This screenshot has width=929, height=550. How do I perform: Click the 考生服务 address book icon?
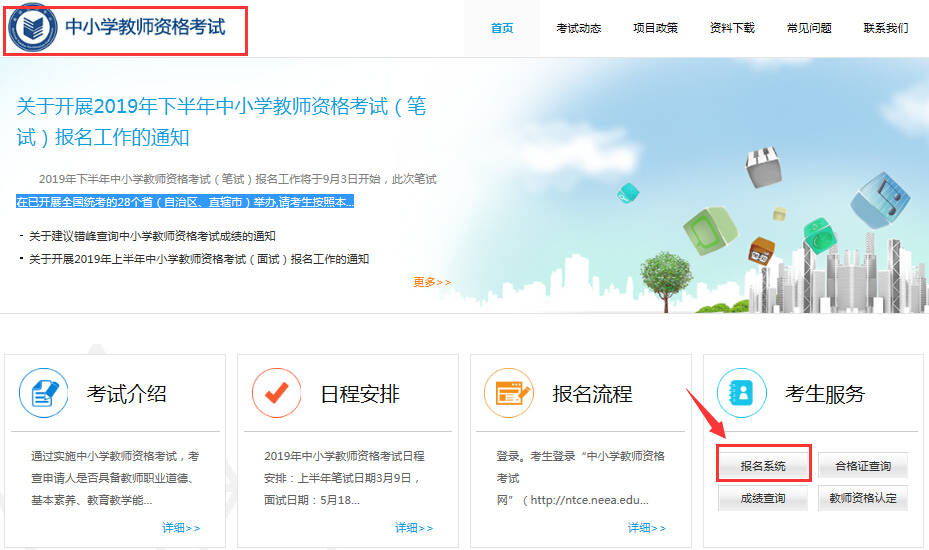741,393
